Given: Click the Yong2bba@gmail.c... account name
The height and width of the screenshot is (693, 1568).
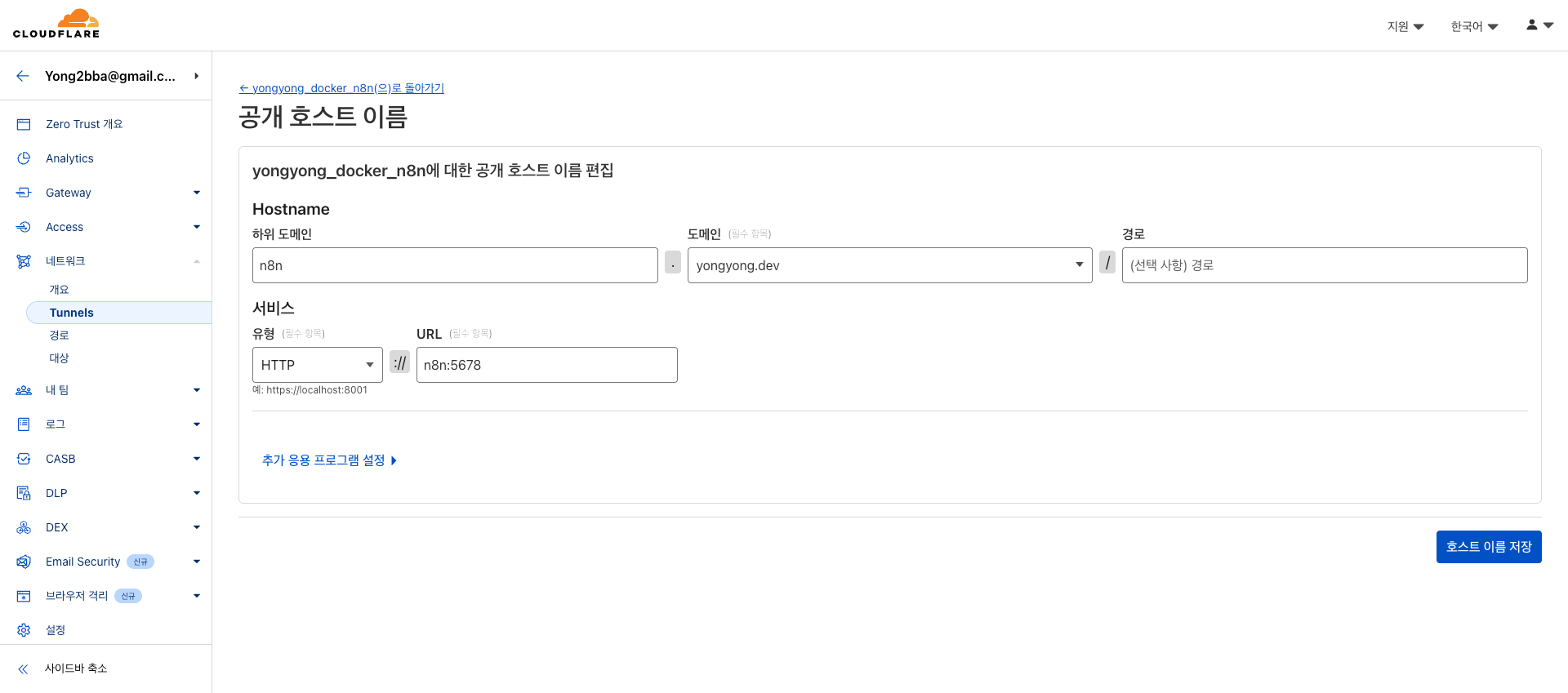Looking at the screenshot, I should coord(110,76).
